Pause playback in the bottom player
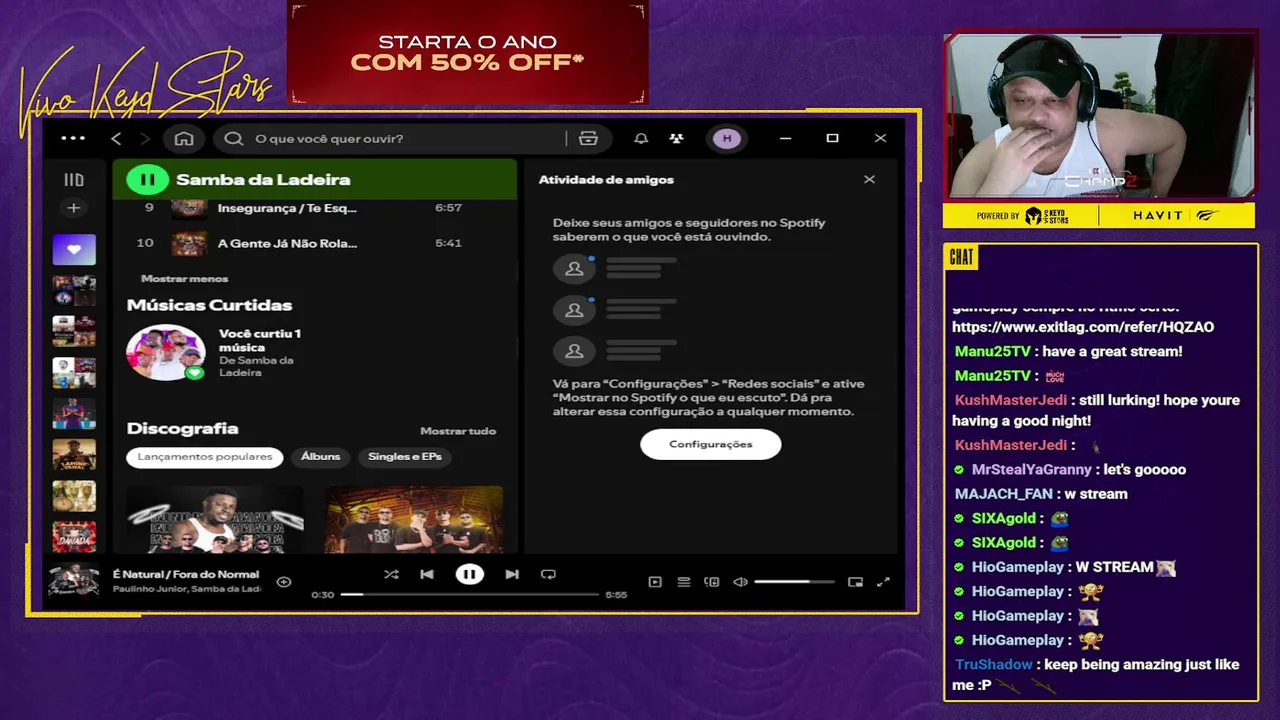This screenshot has height=720, width=1280. pyautogui.click(x=469, y=574)
